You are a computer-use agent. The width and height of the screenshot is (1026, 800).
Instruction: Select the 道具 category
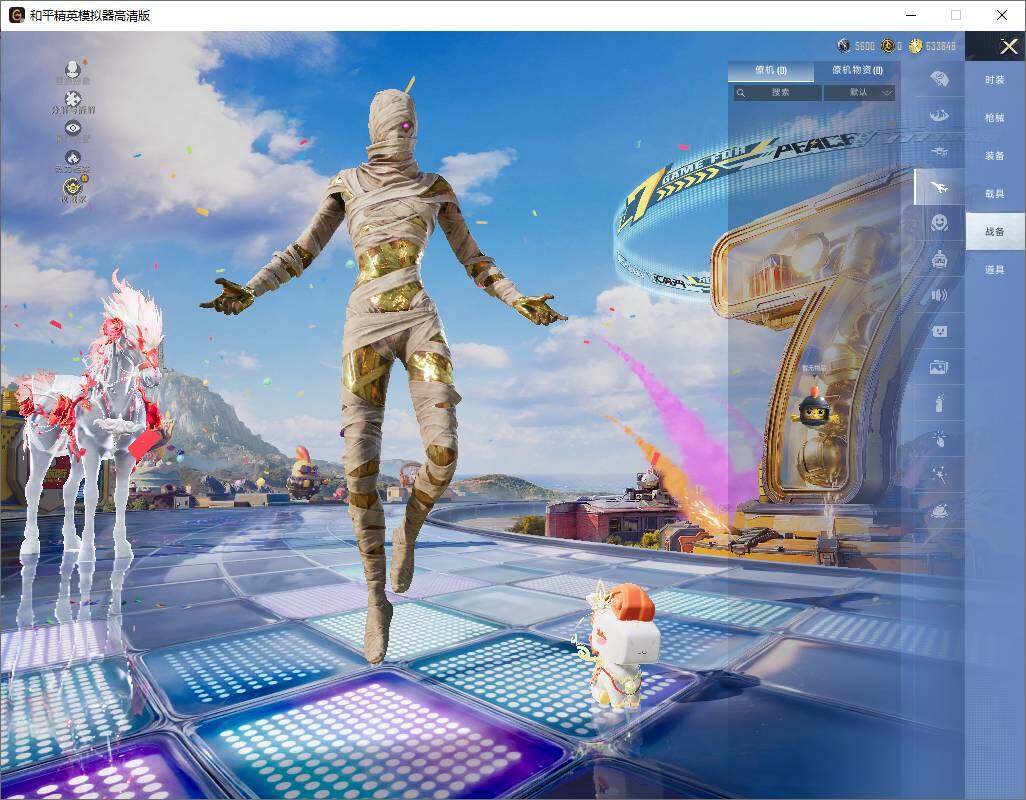995,270
